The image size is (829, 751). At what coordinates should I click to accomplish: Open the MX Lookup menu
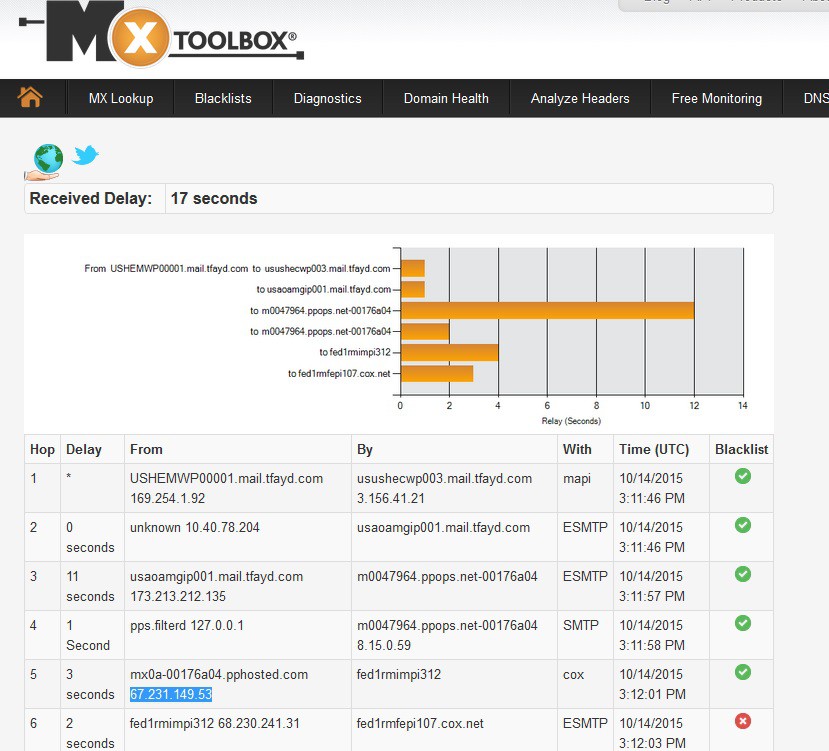121,98
